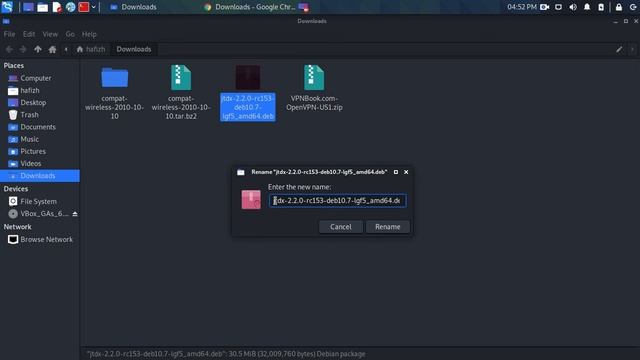
Task: Open the file manager panel launcher
Action: coord(42,7)
